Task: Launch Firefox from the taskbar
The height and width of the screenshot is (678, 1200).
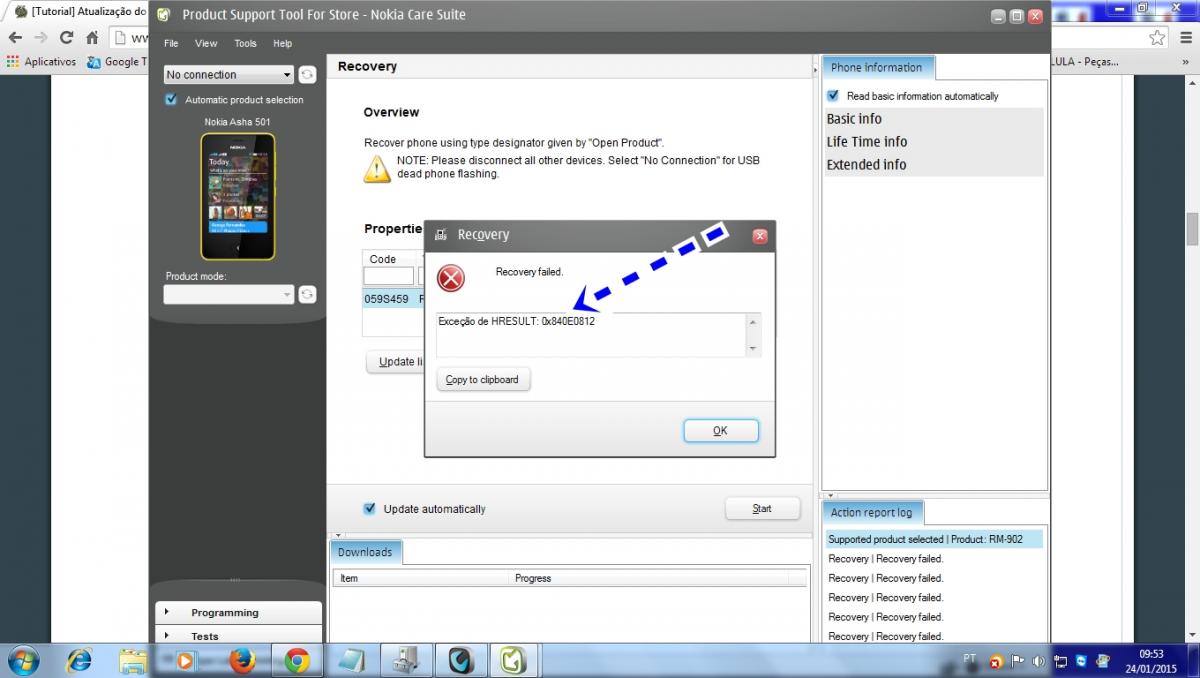Action: tap(242, 661)
